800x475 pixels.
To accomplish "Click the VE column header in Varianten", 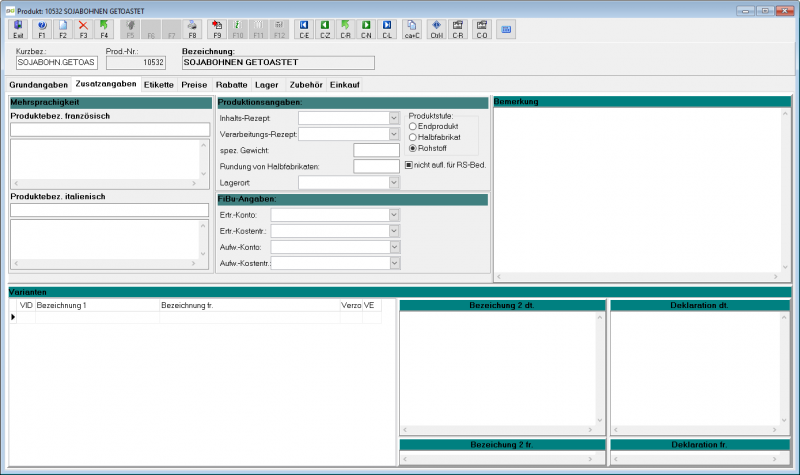I will (x=371, y=305).
